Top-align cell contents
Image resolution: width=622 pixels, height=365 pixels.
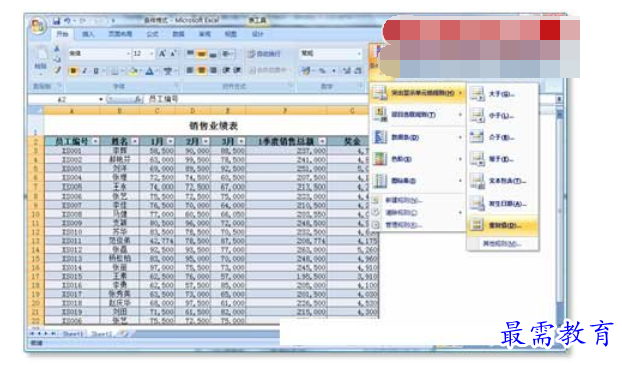point(190,53)
